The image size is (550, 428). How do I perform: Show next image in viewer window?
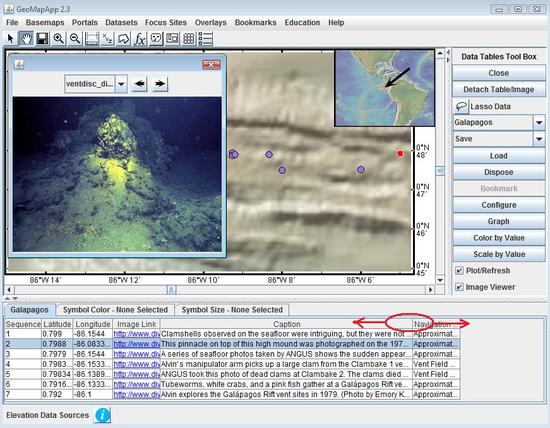click(x=160, y=84)
